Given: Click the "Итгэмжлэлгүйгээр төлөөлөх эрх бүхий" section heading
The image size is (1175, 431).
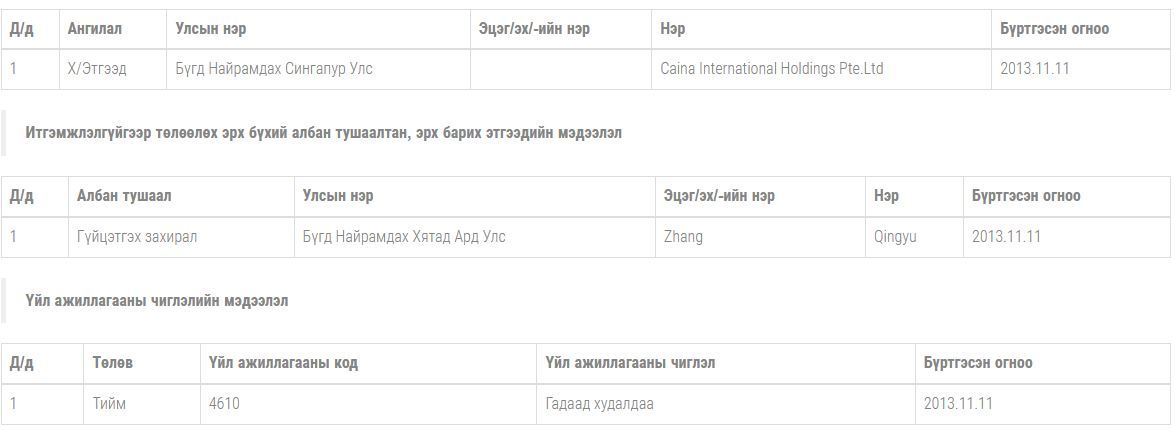Looking at the screenshot, I should pyautogui.click(x=323, y=133).
